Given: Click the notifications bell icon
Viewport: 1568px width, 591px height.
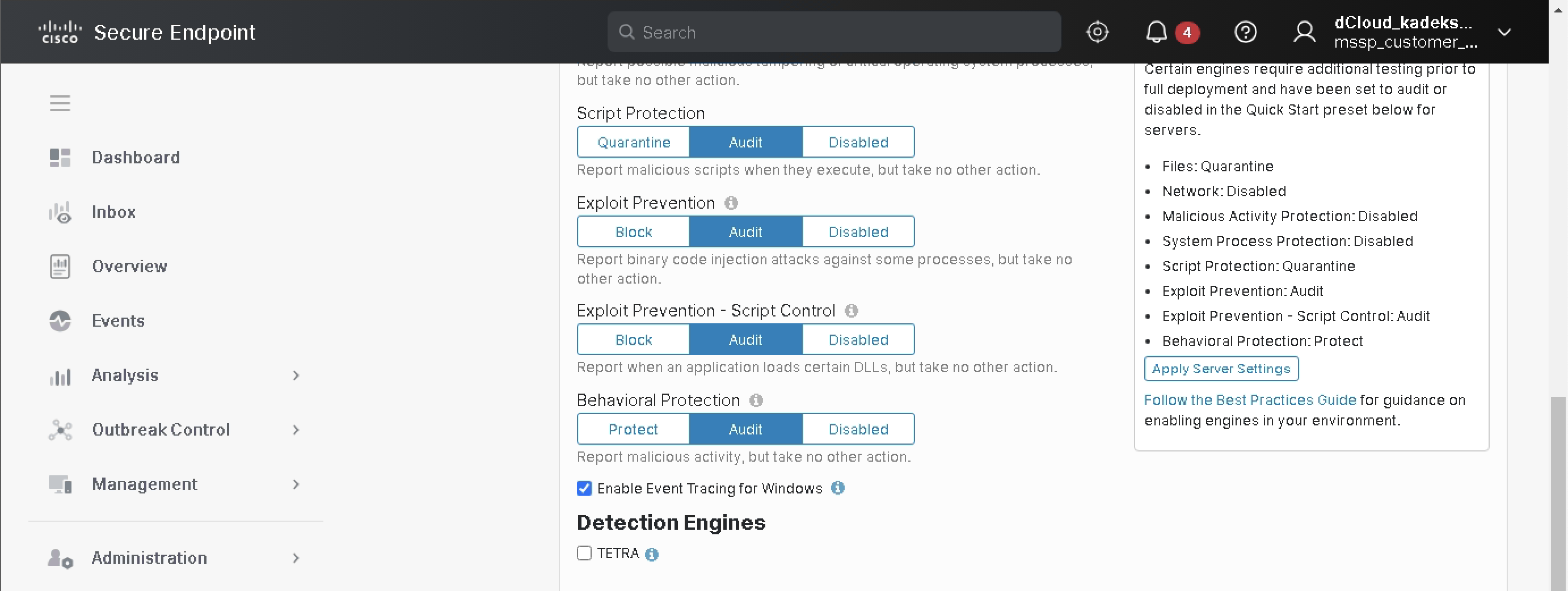Looking at the screenshot, I should click(x=1156, y=32).
